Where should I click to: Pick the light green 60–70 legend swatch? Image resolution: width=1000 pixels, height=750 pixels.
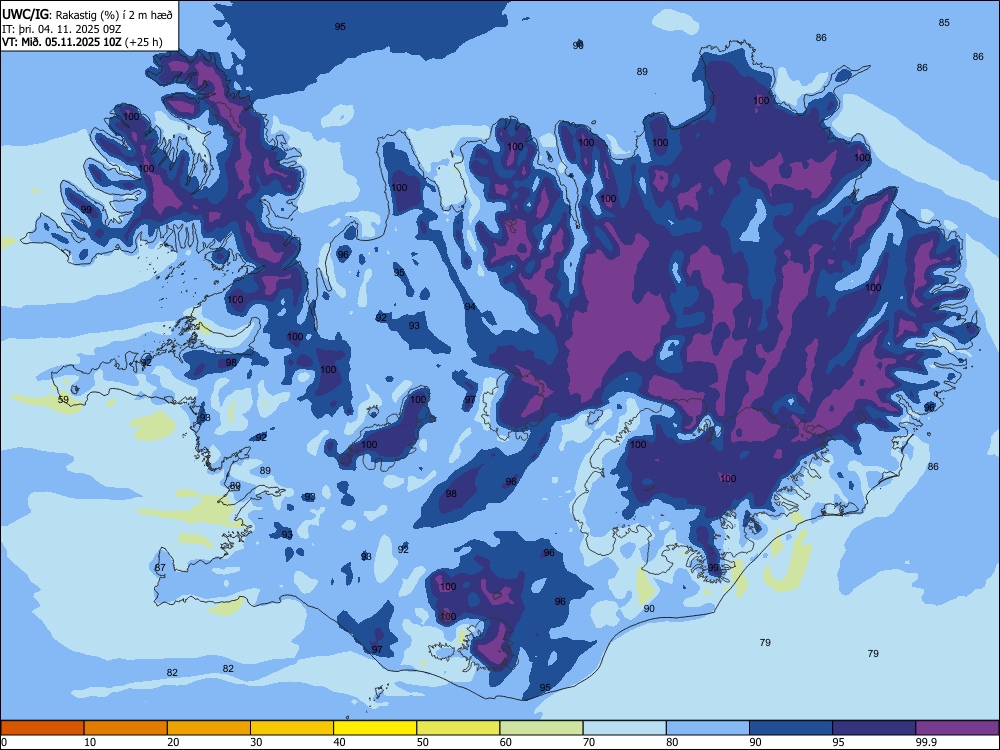tap(541, 728)
